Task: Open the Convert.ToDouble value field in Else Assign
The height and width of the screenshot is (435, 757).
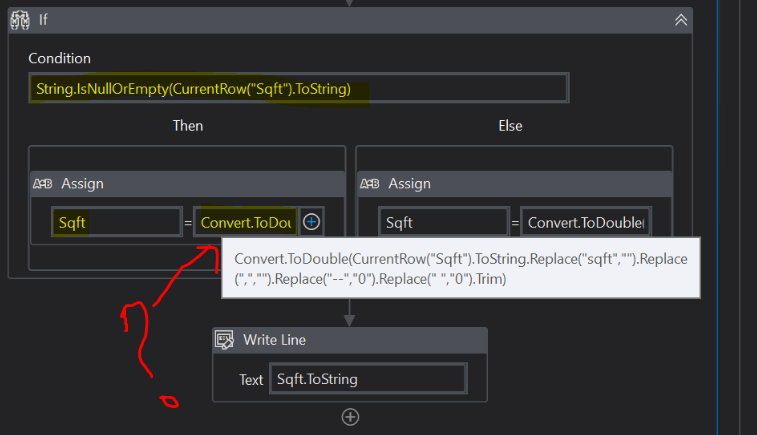Action: pyautogui.click(x=586, y=222)
